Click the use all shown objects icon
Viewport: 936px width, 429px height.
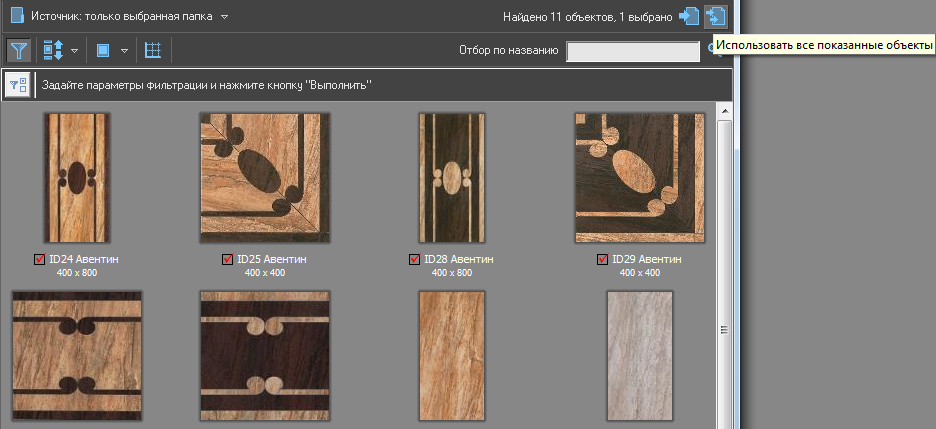[x=715, y=16]
